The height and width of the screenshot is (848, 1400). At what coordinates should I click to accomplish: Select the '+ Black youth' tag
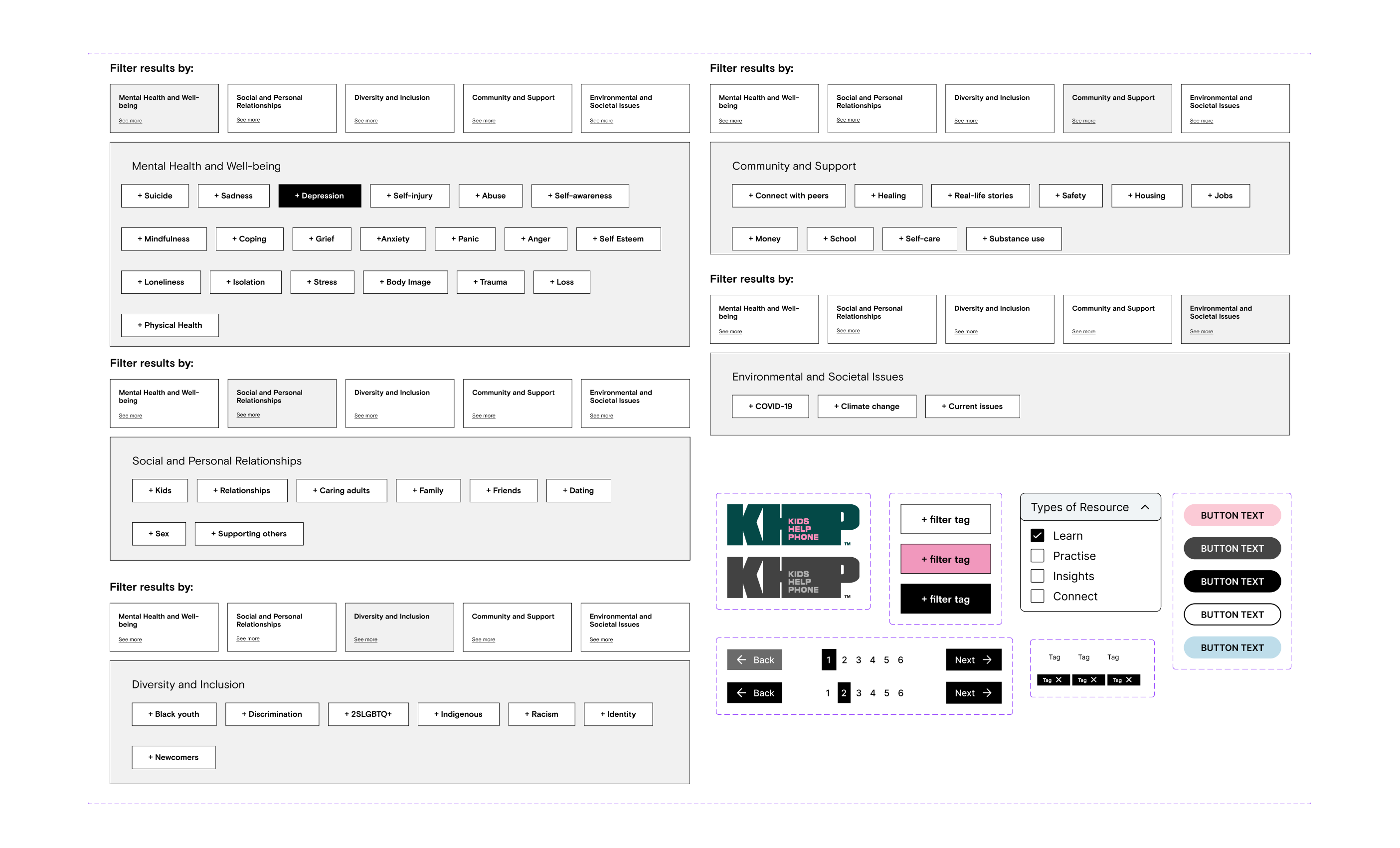pyautogui.click(x=174, y=714)
